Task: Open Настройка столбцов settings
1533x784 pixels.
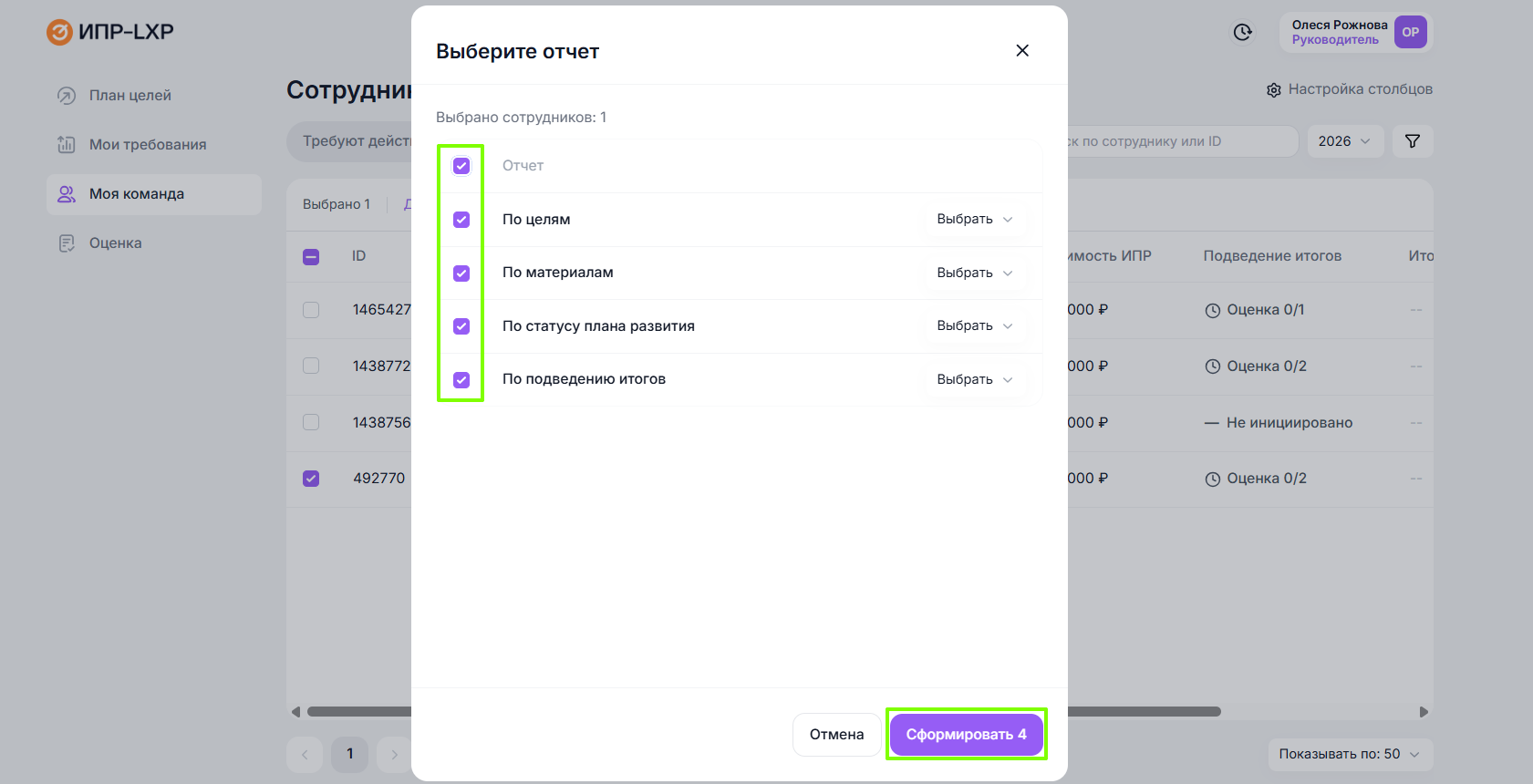Action: point(1350,89)
